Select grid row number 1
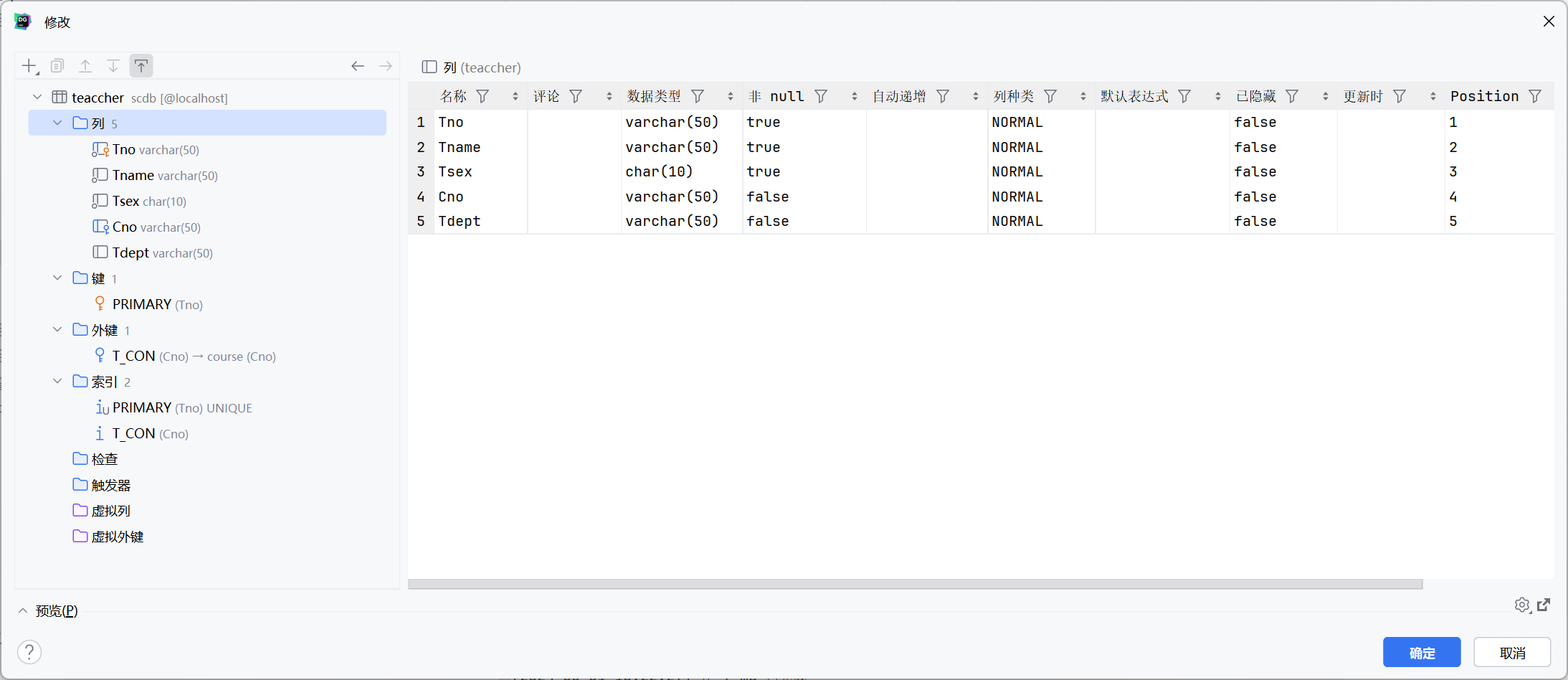Screen dimensions: 1568x680 click(421, 122)
